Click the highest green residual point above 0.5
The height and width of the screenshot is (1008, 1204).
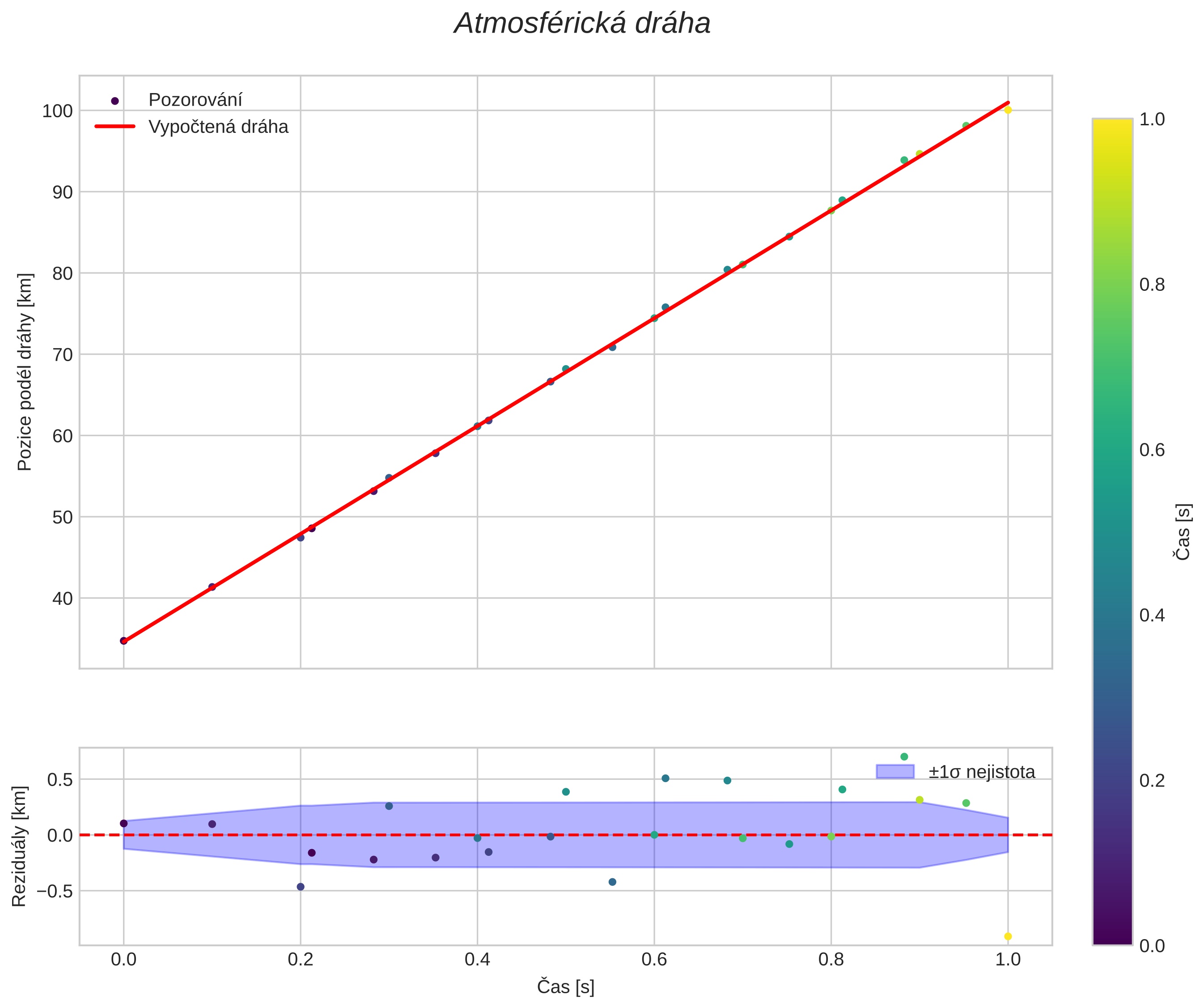pos(904,757)
